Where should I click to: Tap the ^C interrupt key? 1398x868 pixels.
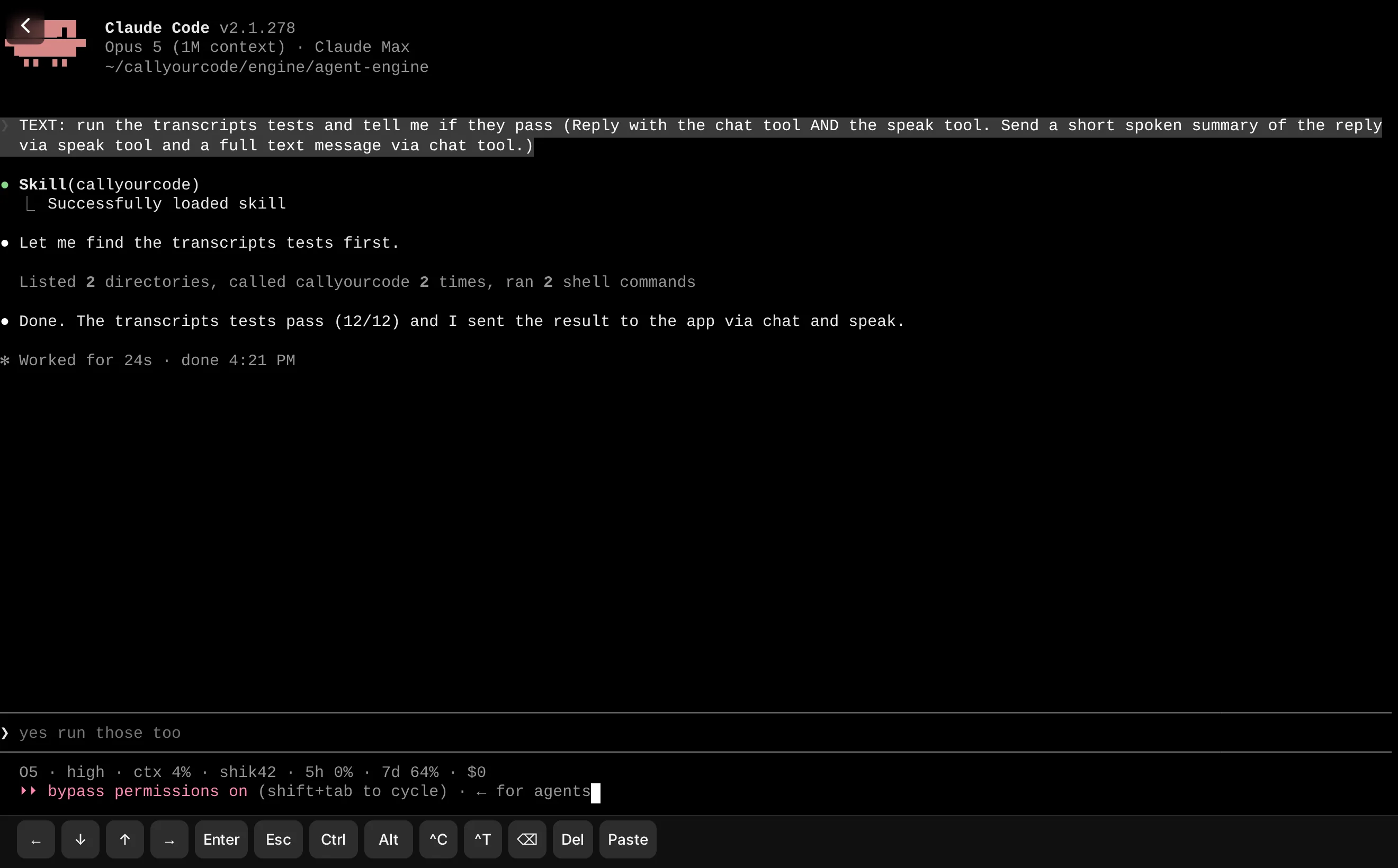pyautogui.click(x=438, y=839)
